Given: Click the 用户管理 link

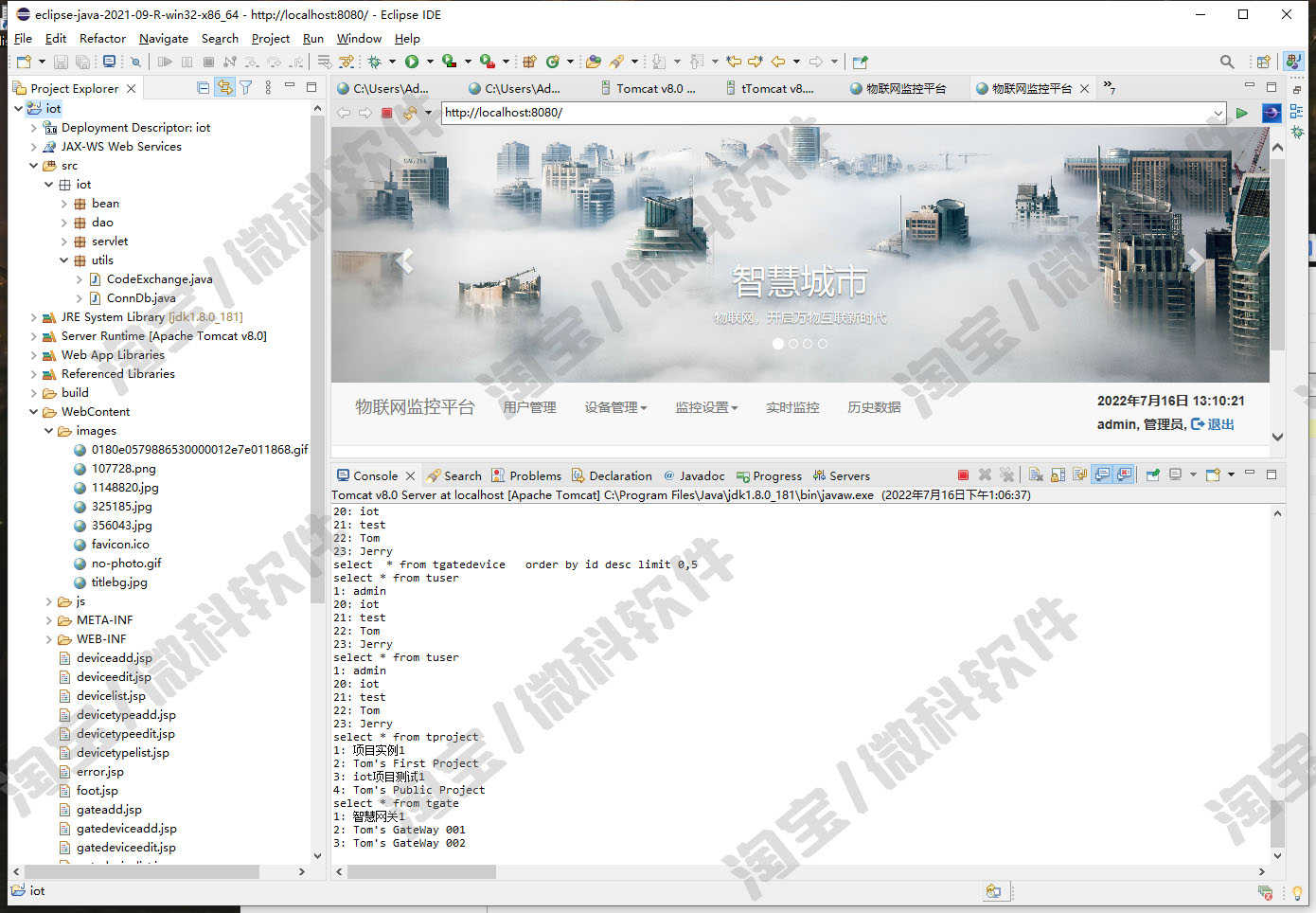Looking at the screenshot, I should coord(529,407).
